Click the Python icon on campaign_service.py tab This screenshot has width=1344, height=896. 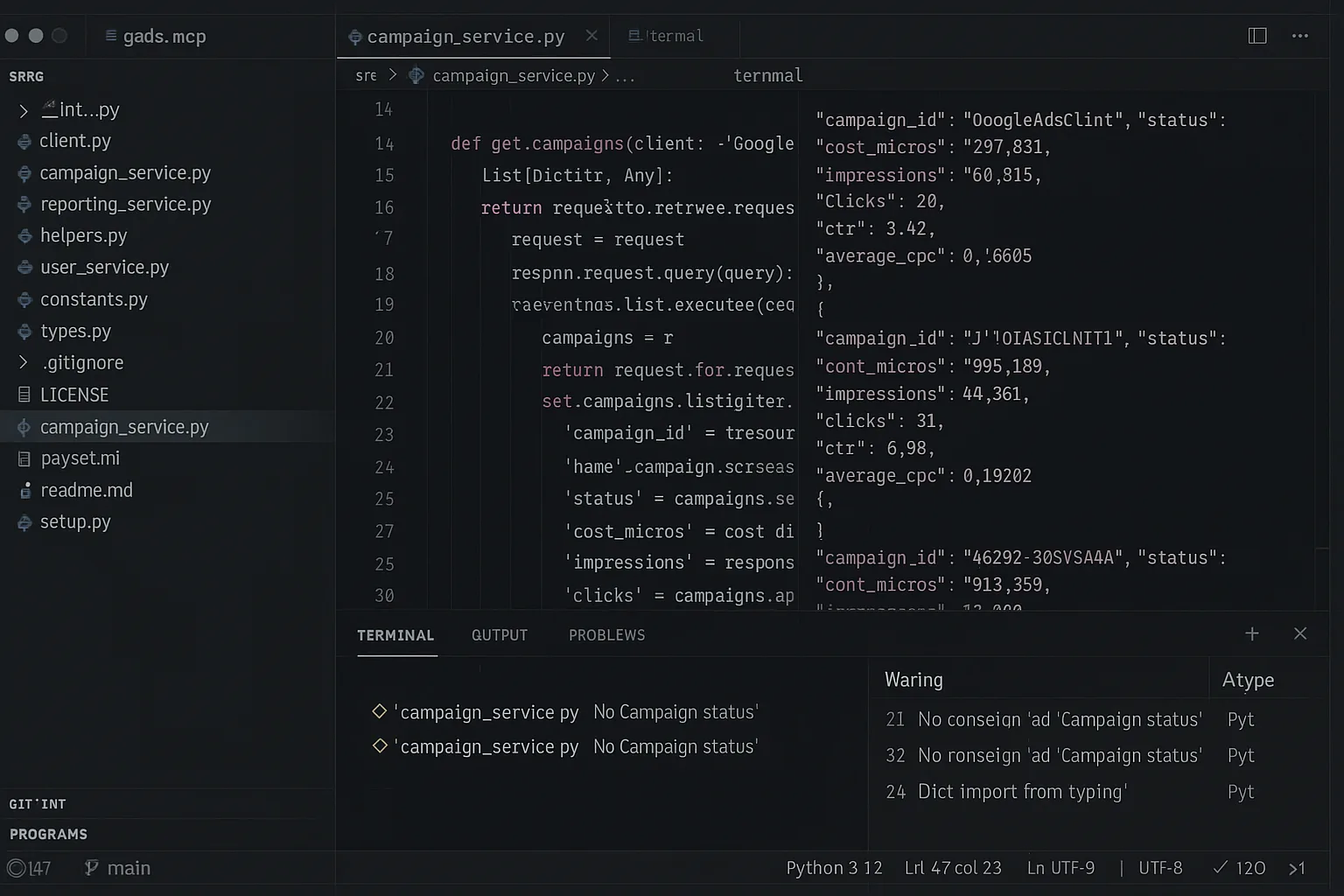355,37
